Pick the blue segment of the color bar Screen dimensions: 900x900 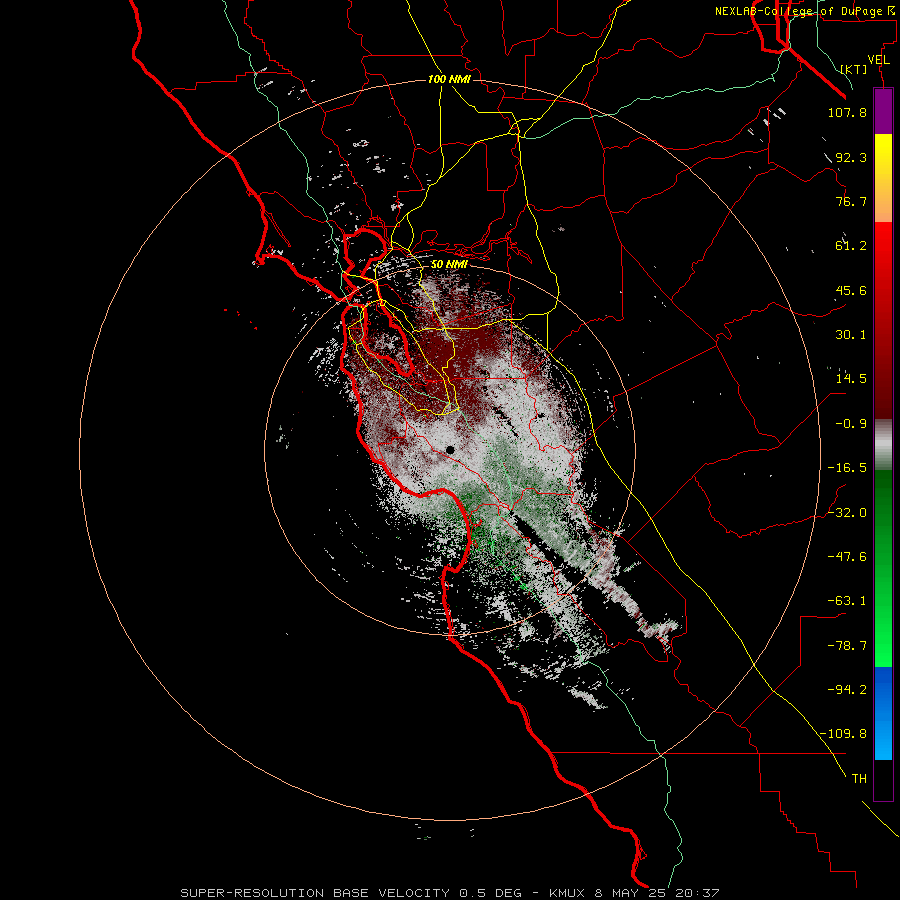(x=883, y=713)
